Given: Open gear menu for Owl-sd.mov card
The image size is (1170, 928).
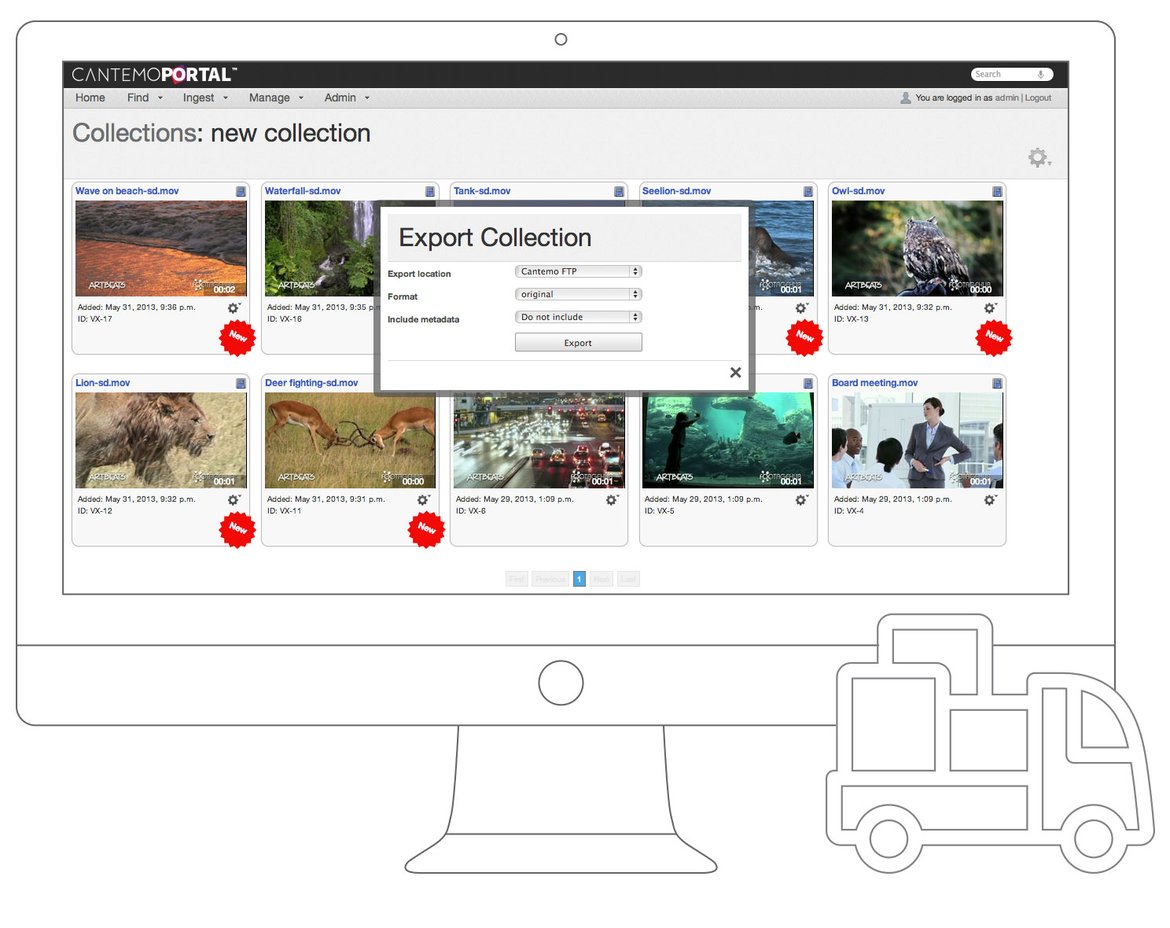Looking at the screenshot, I should click(989, 308).
